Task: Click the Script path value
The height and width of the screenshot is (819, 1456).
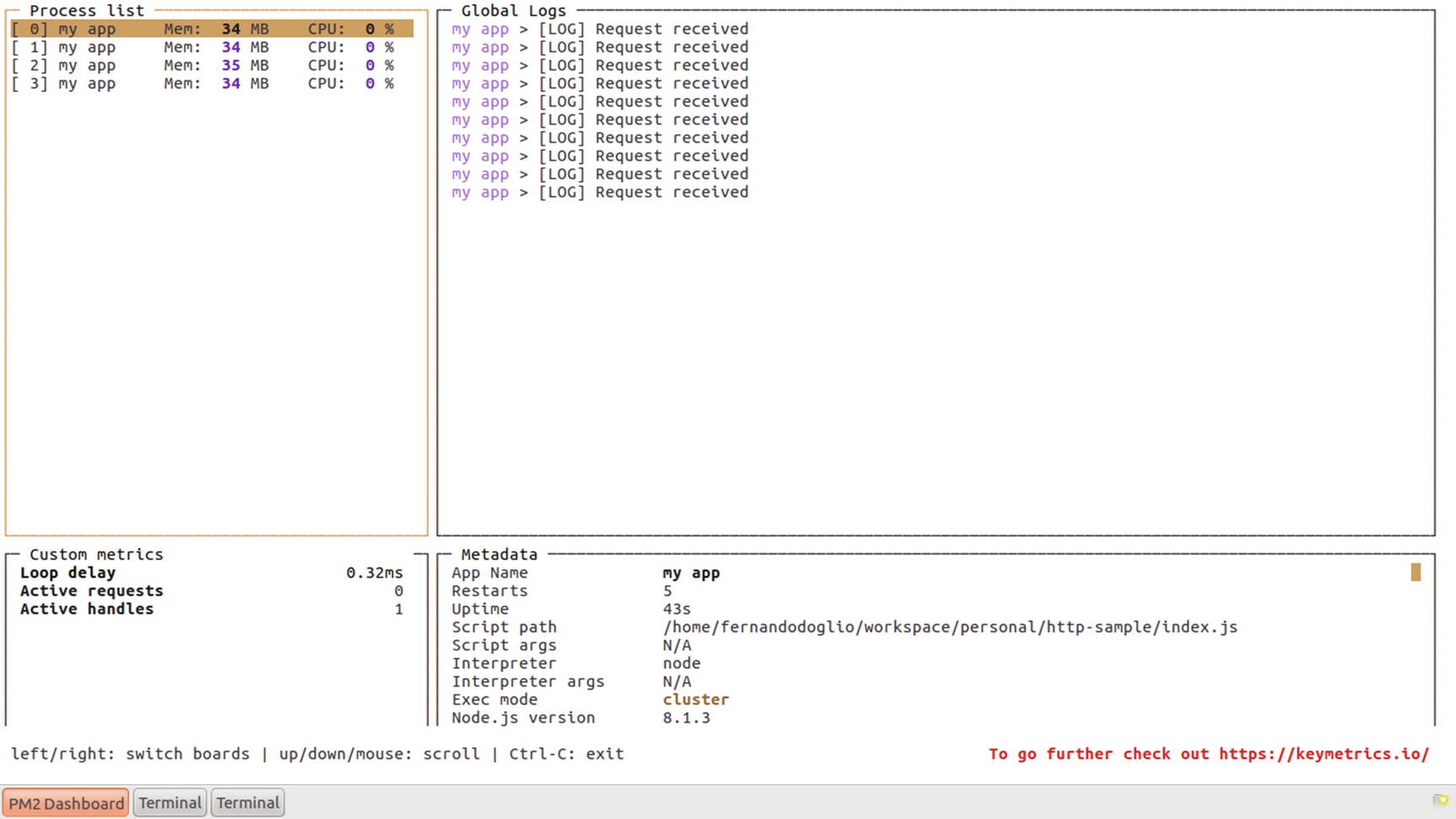Action: pyautogui.click(x=950, y=627)
